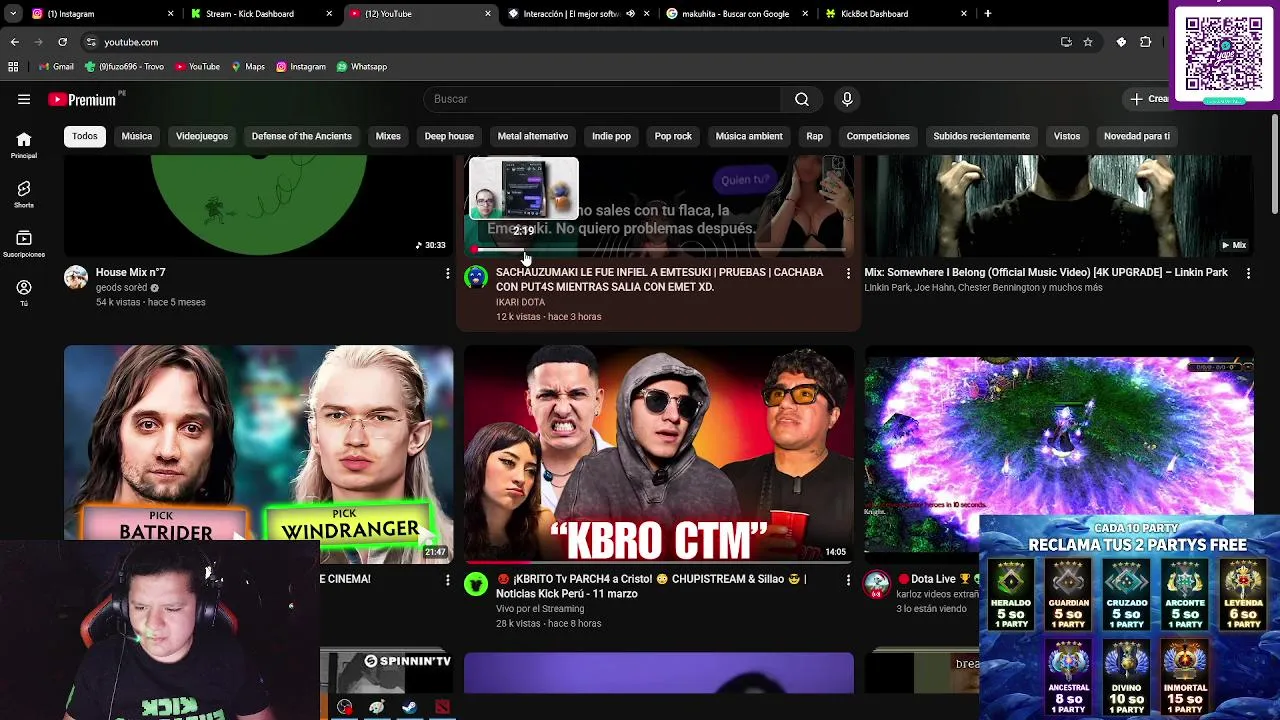Open a new browser tab
1280x720 pixels.
click(x=988, y=14)
